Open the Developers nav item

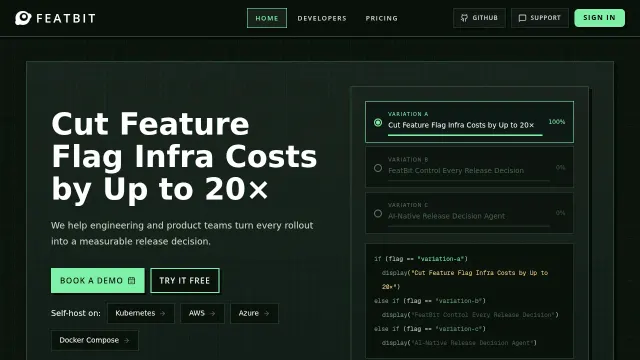pos(322,18)
